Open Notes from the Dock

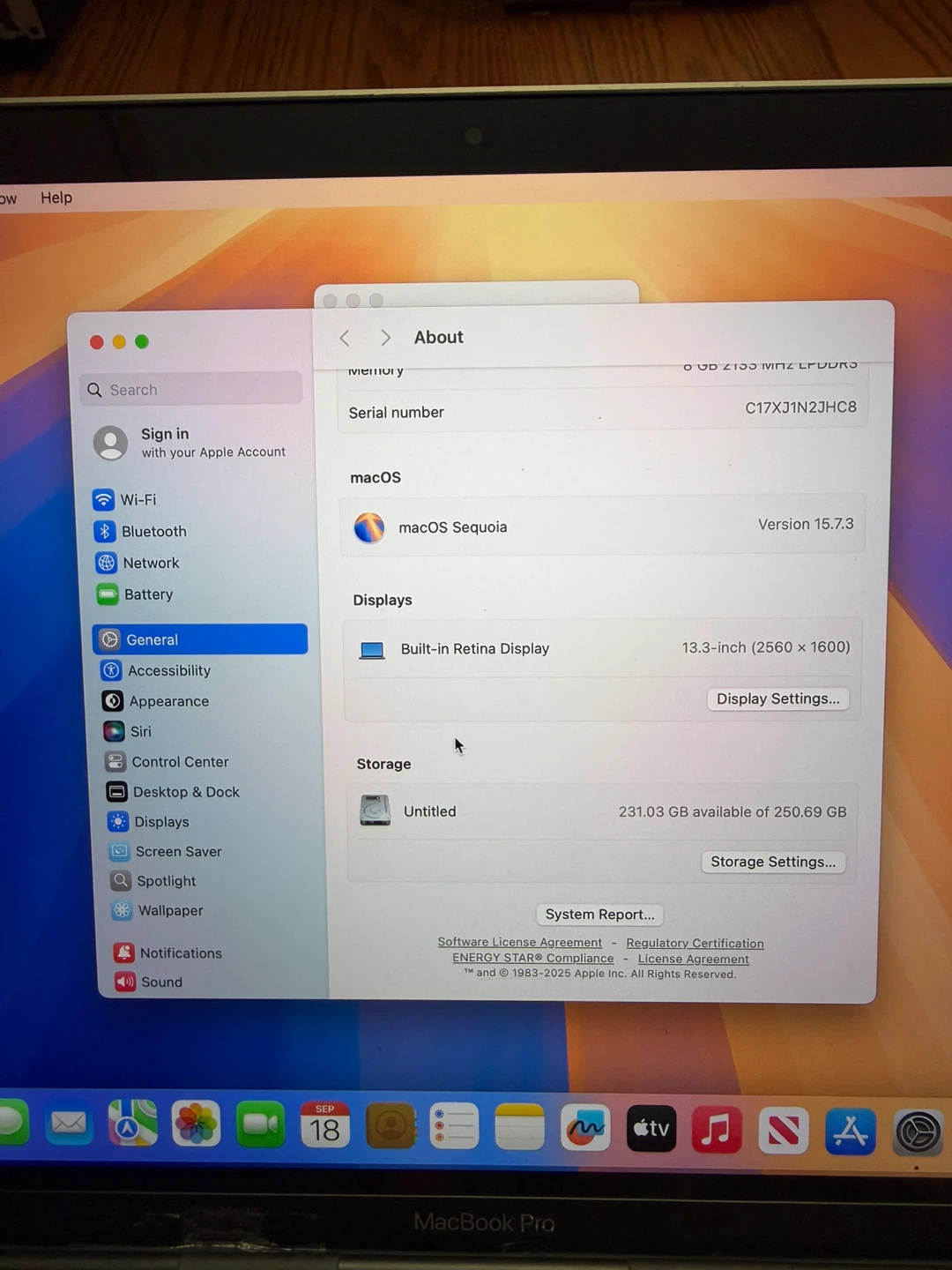pos(520,1127)
